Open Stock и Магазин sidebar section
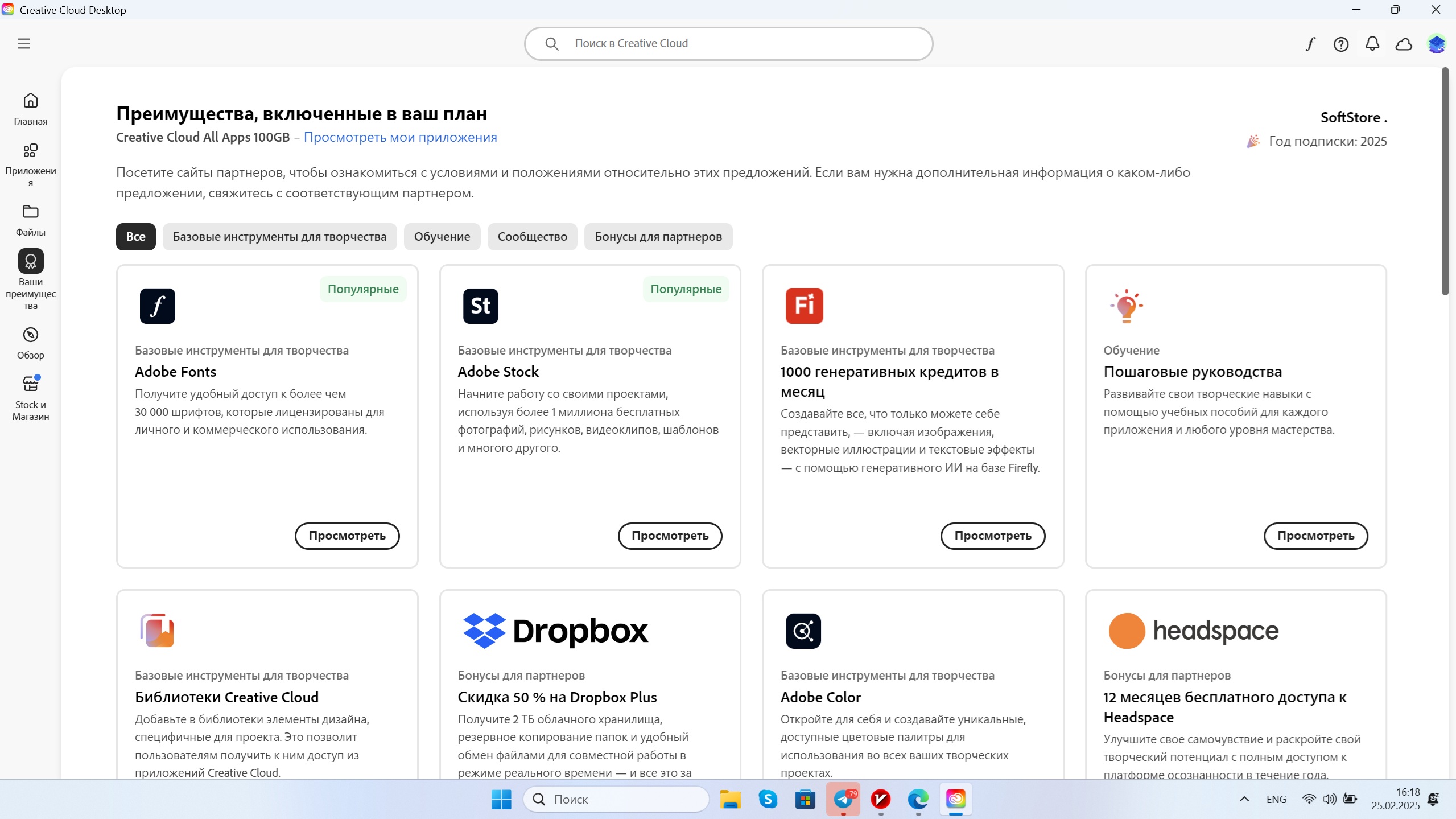1456x819 pixels. coord(31,397)
